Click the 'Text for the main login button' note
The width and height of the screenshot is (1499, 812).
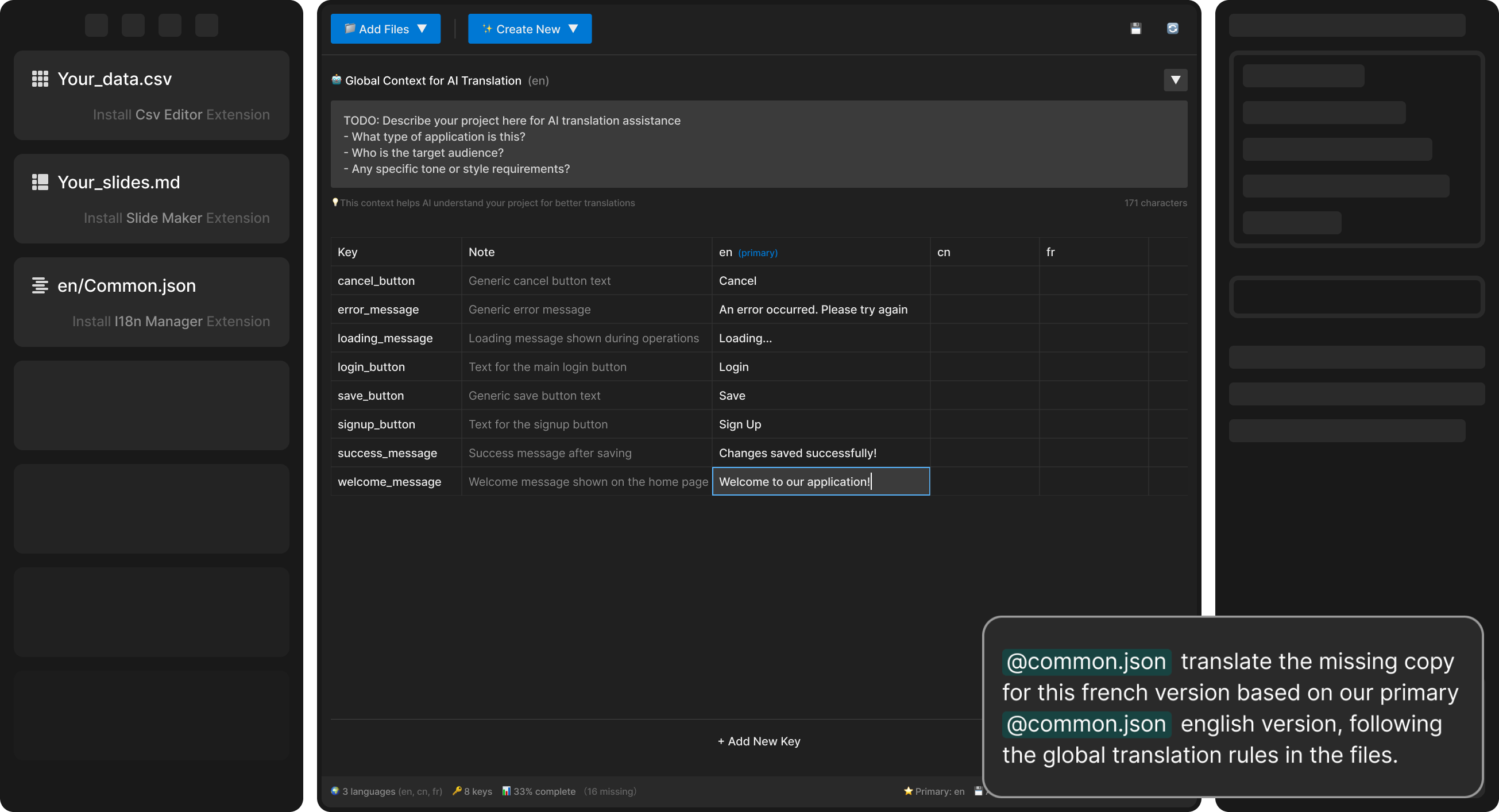pos(587,367)
